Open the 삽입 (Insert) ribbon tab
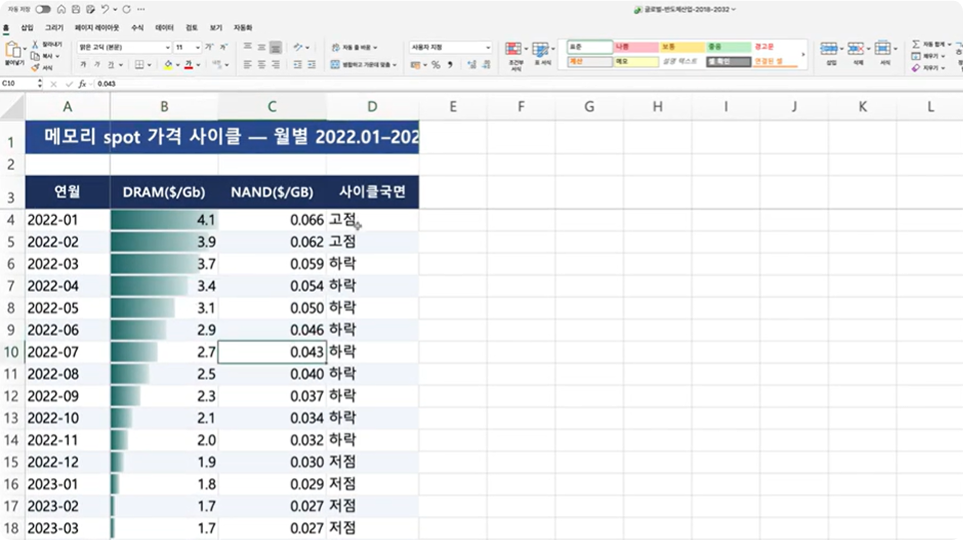The width and height of the screenshot is (963, 540). (x=27, y=28)
